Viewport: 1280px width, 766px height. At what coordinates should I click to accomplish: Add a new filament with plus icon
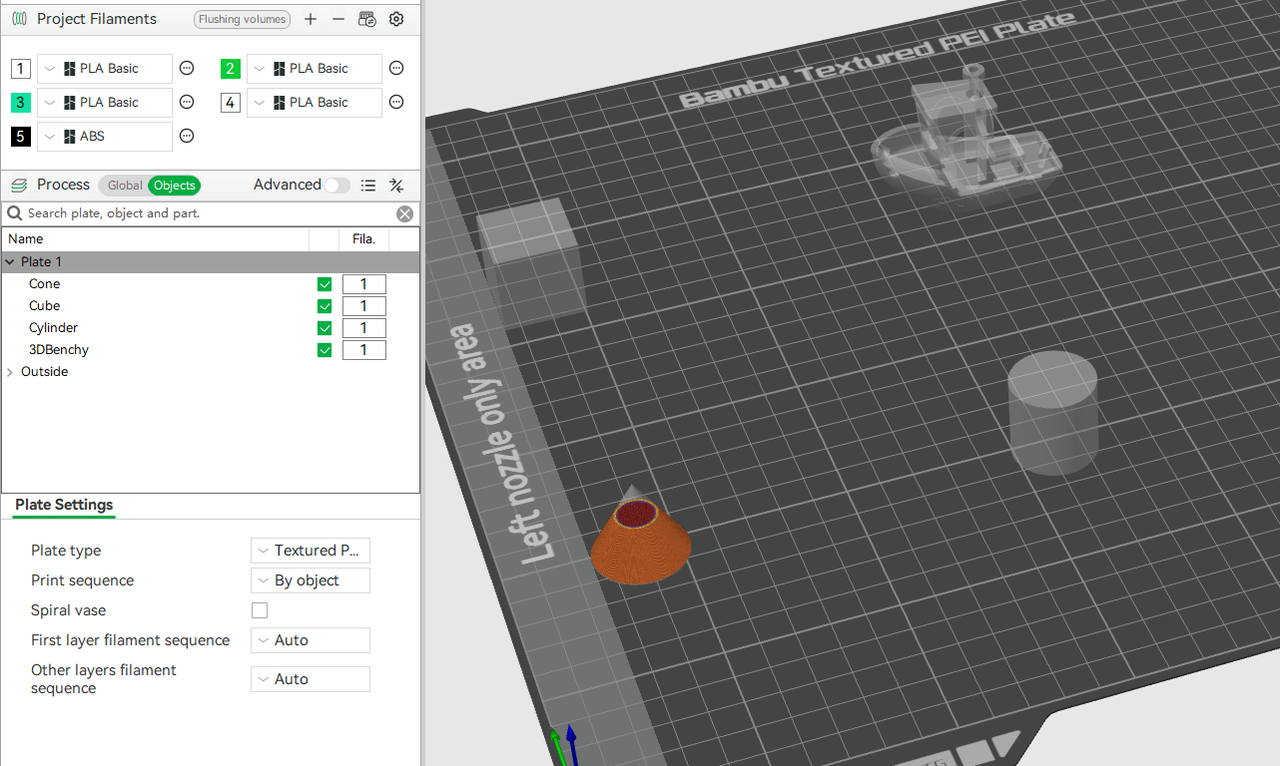tap(311, 19)
